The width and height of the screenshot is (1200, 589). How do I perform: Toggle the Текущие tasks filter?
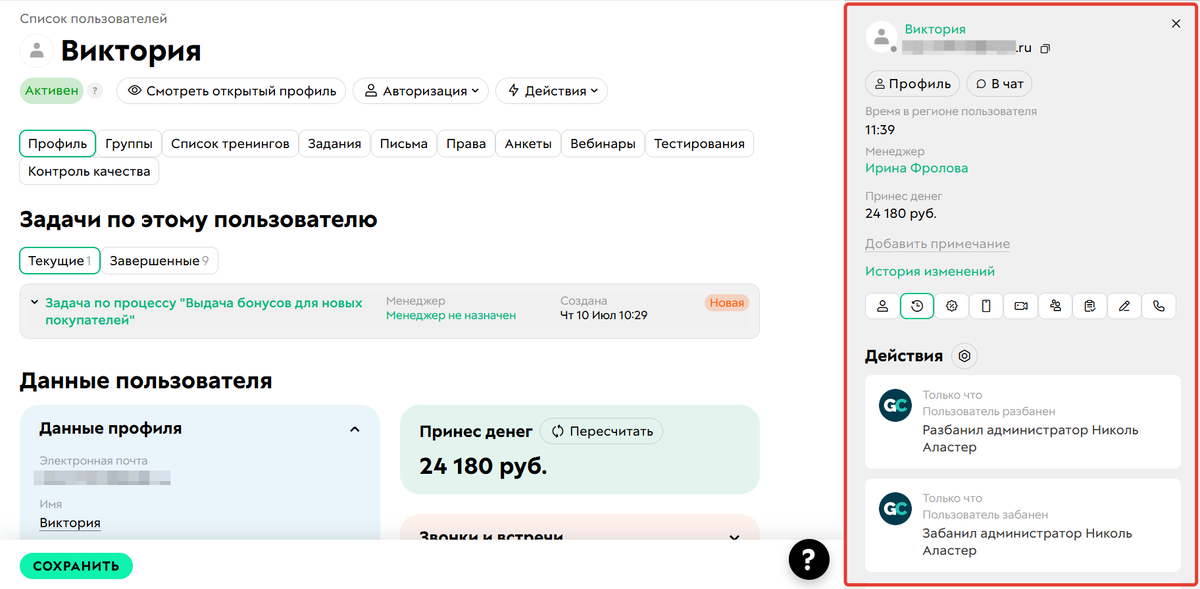click(x=59, y=260)
